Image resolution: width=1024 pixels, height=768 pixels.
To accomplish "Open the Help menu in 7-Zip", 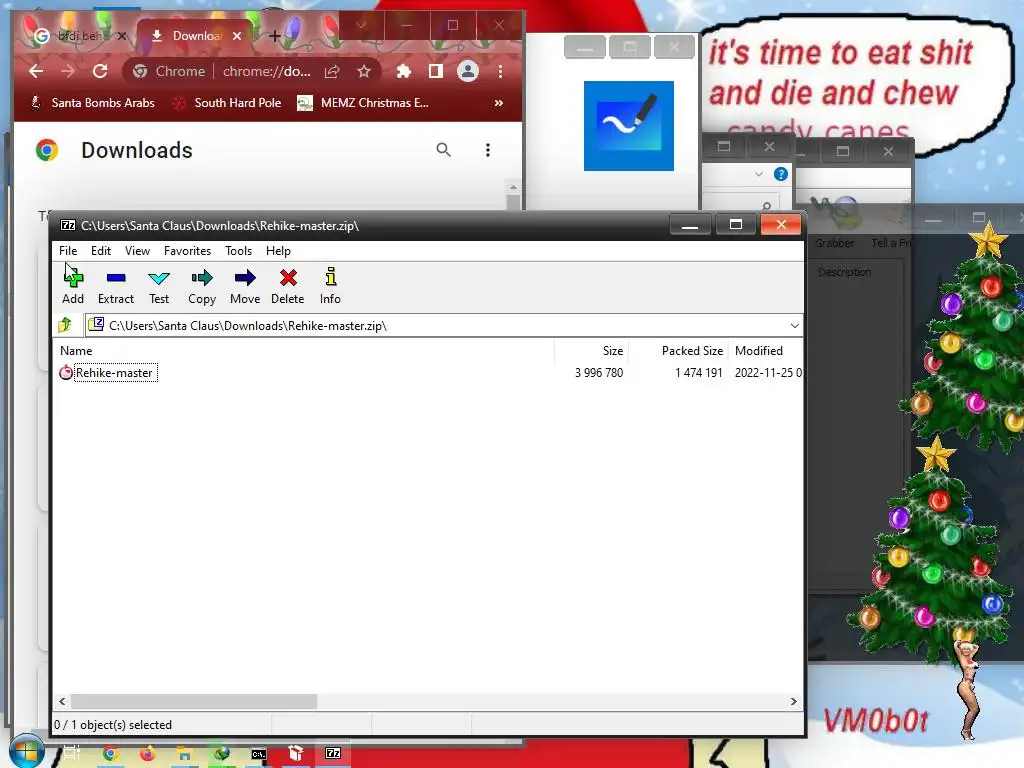I will click(278, 251).
